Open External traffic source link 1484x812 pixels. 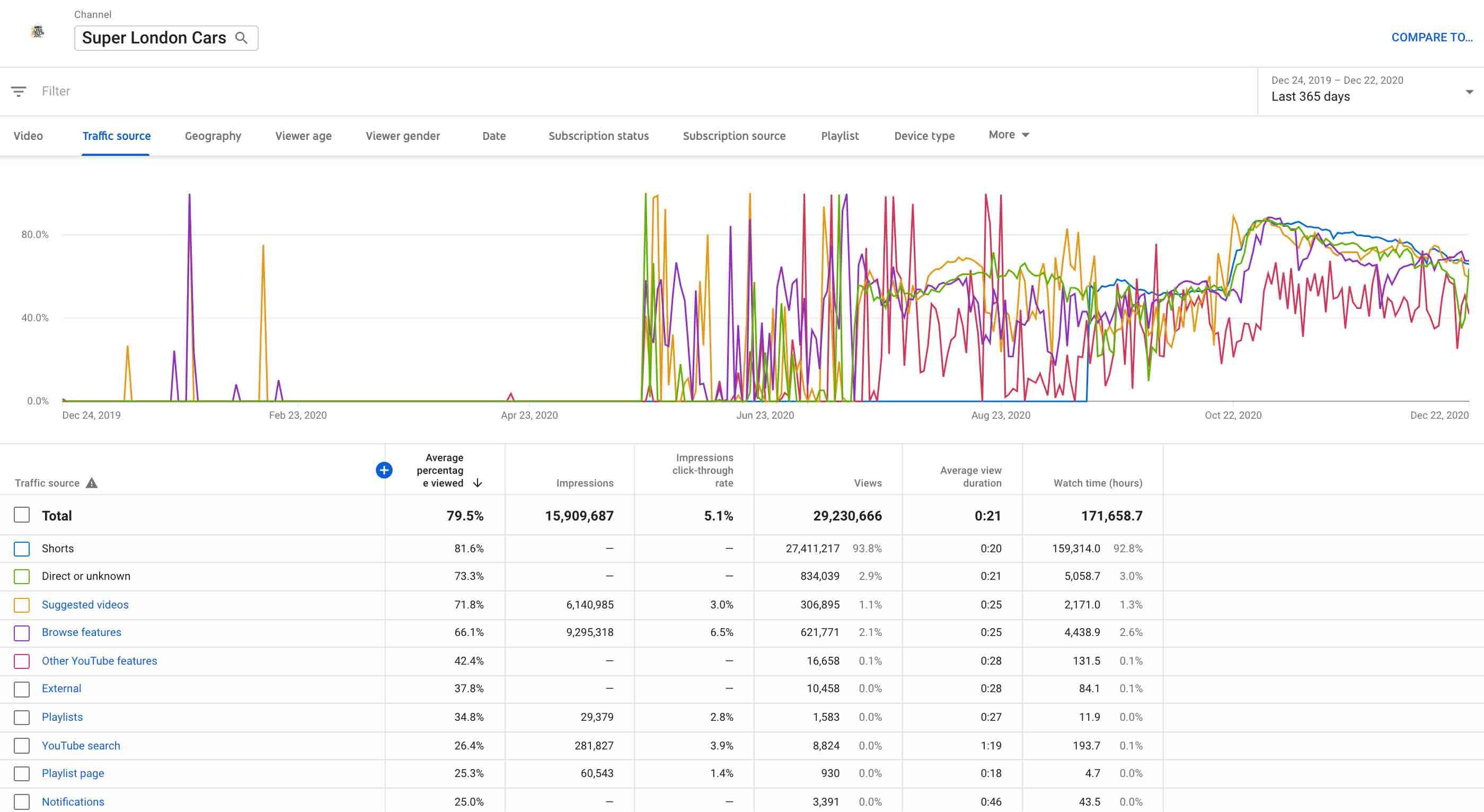click(61, 688)
